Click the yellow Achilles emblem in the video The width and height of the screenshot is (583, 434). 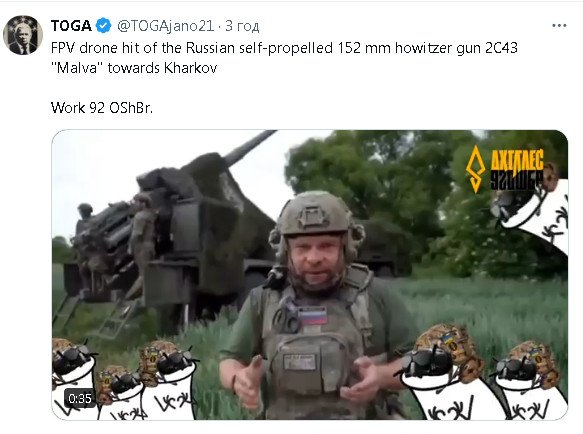[475, 169]
